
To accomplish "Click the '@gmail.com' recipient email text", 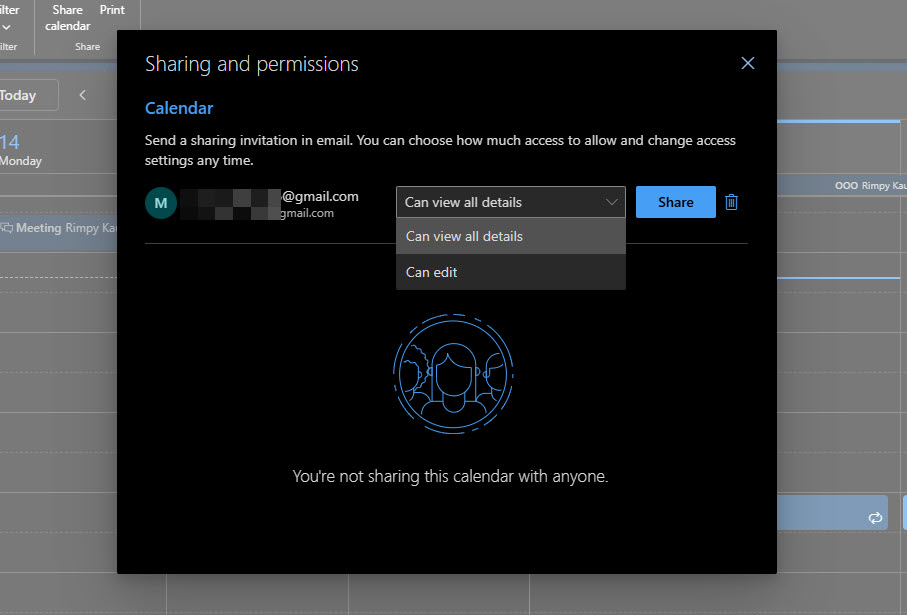I will [320, 196].
